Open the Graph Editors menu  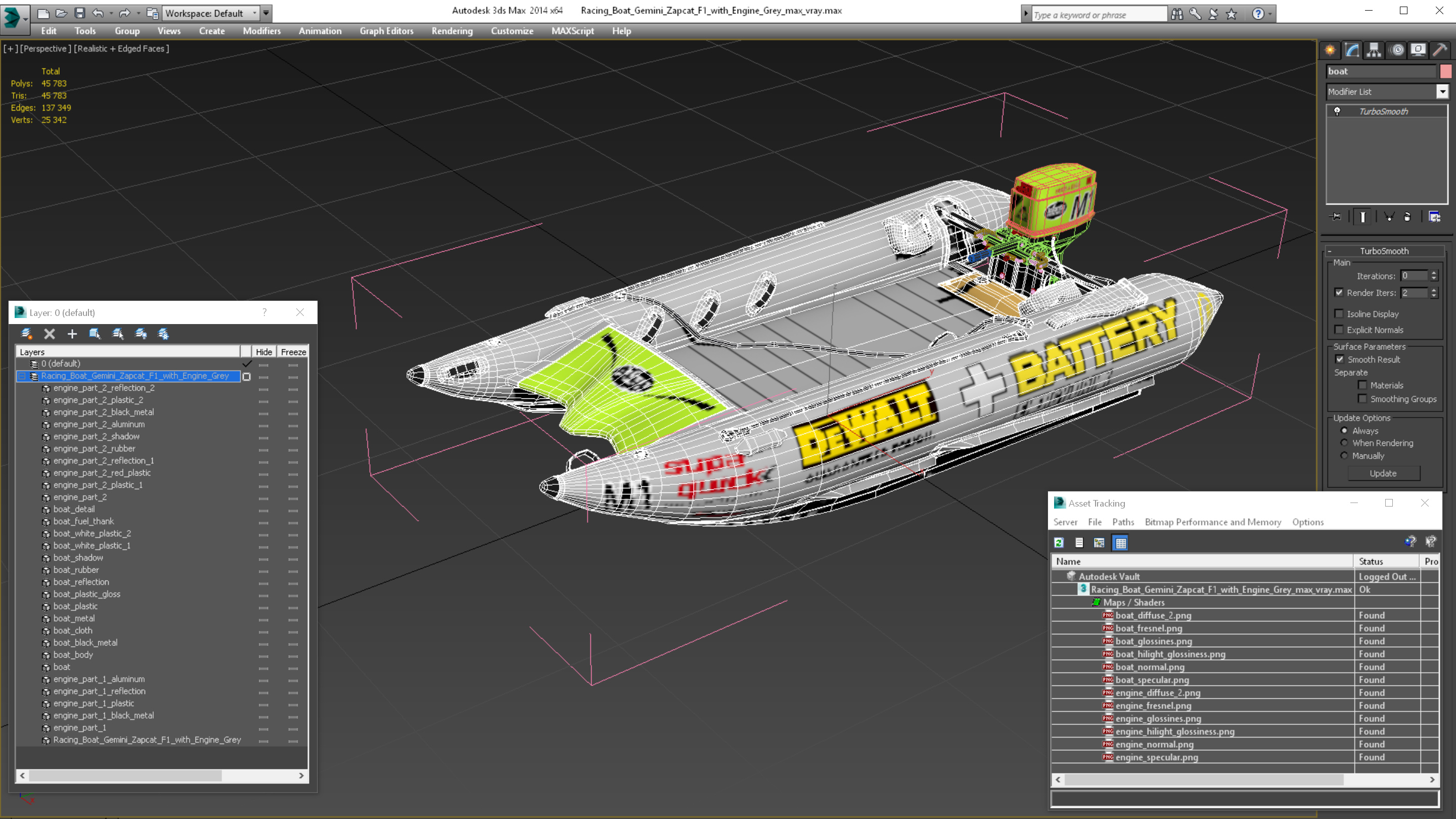click(387, 31)
